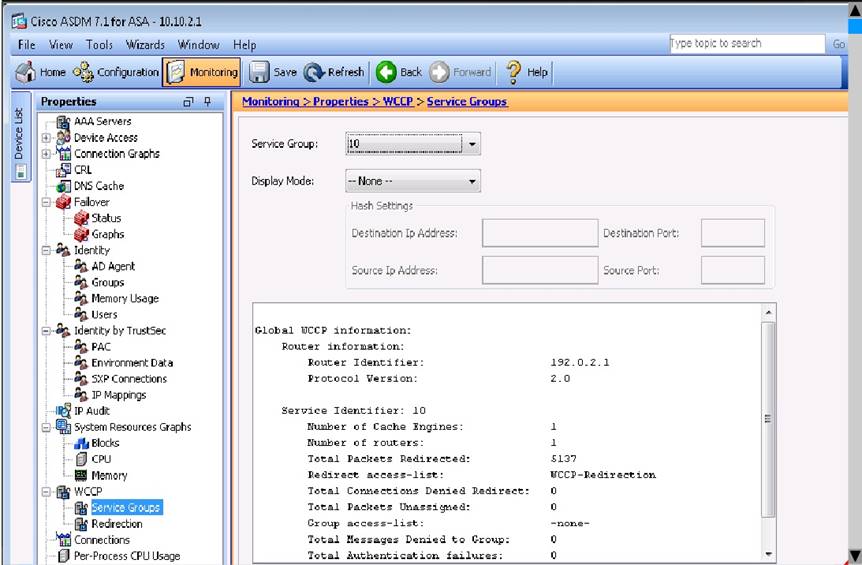Open the Display Mode dropdown
862x565 pixels.
click(x=473, y=182)
